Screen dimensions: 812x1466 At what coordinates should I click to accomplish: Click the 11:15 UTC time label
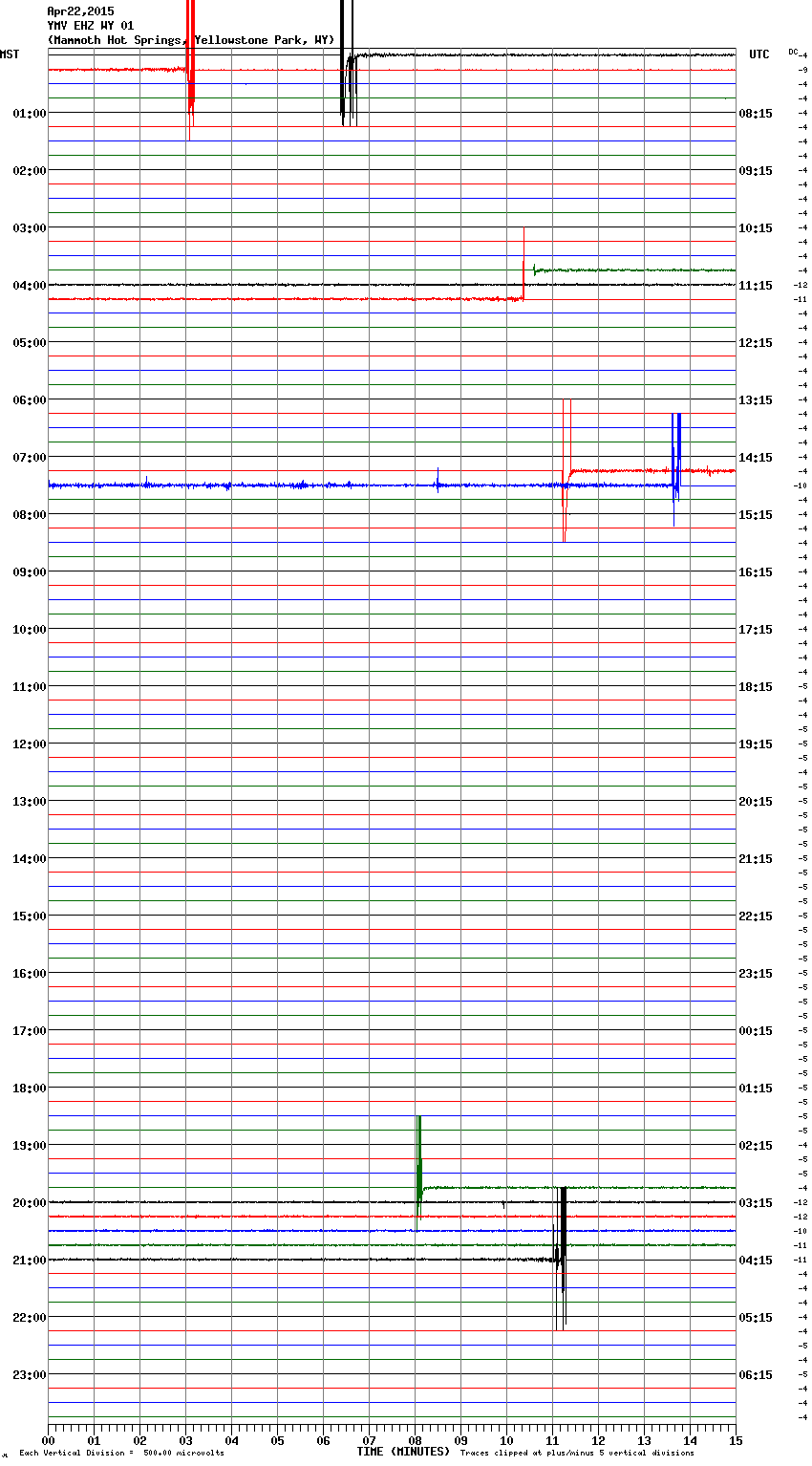[756, 286]
